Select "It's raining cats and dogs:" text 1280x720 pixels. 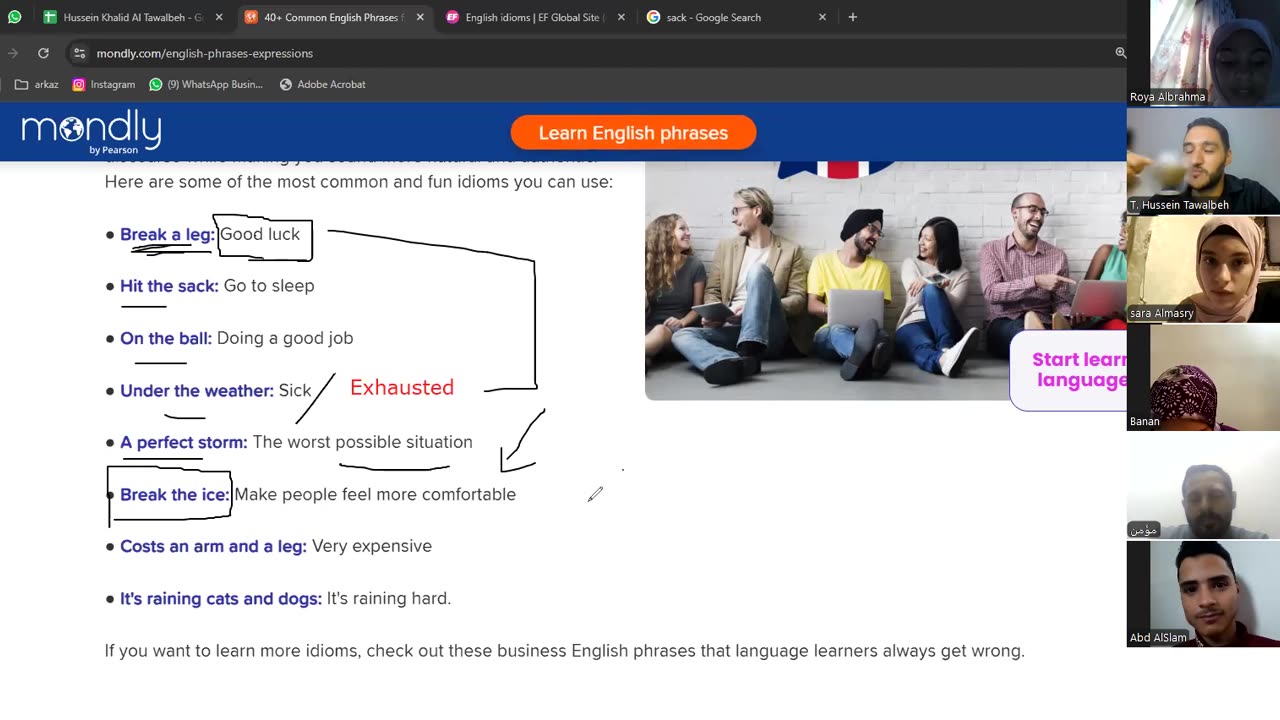coord(221,598)
